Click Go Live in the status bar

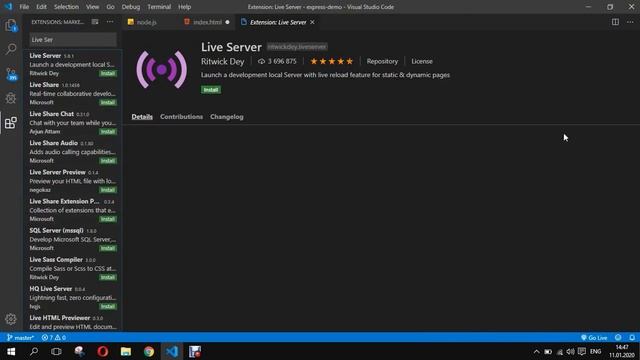(x=594, y=338)
